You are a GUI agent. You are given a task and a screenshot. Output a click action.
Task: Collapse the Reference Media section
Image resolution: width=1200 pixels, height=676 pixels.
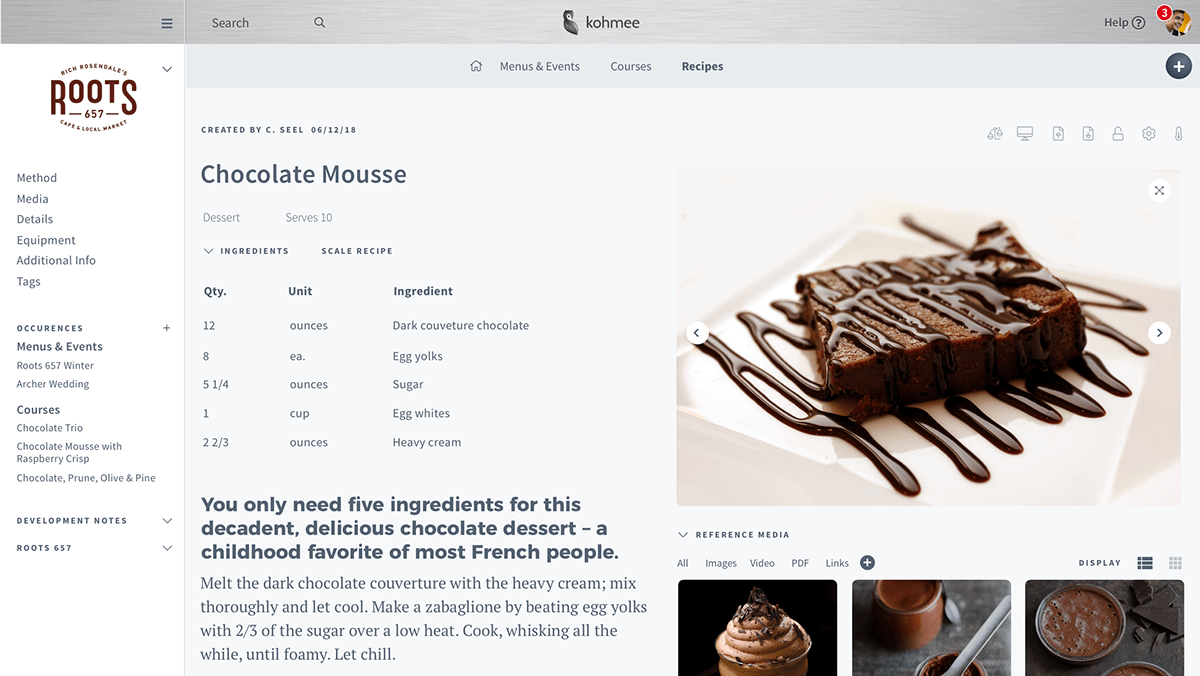click(683, 535)
